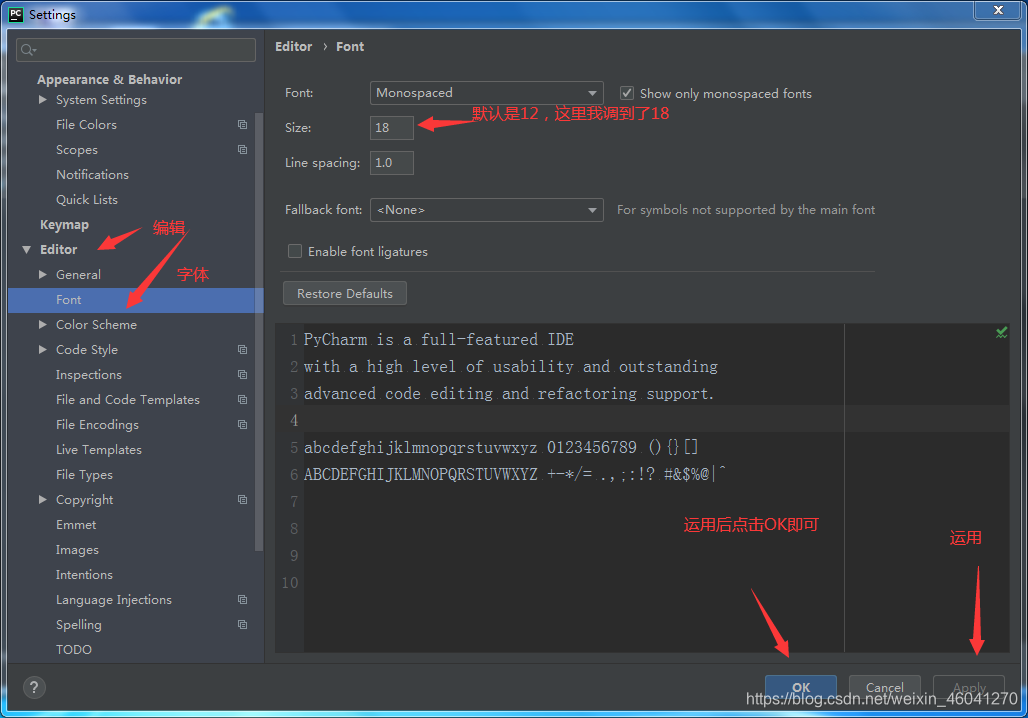The image size is (1028, 718).
Task: Open File Encodings settings
Action: coord(97,424)
